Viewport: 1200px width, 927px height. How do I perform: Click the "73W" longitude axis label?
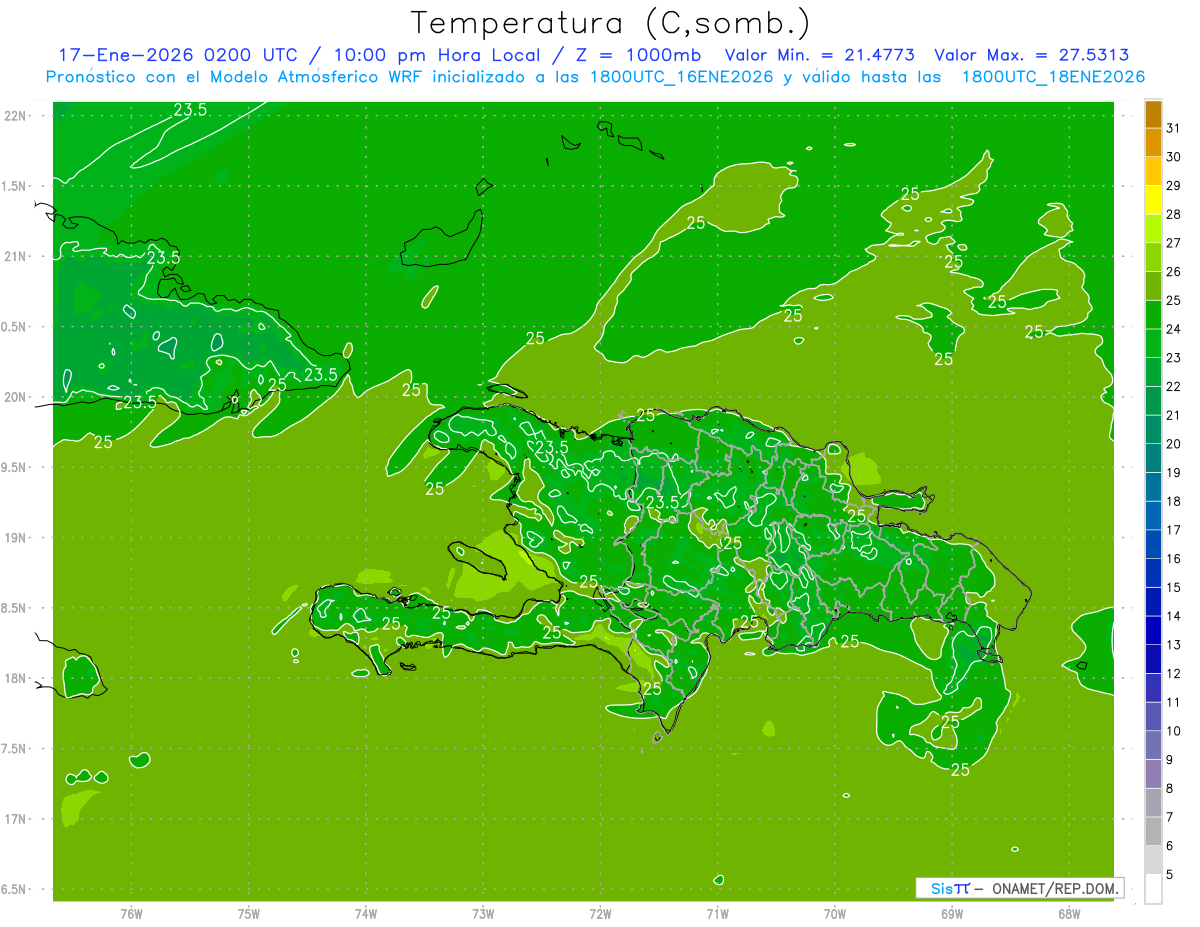(x=483, y=913)
